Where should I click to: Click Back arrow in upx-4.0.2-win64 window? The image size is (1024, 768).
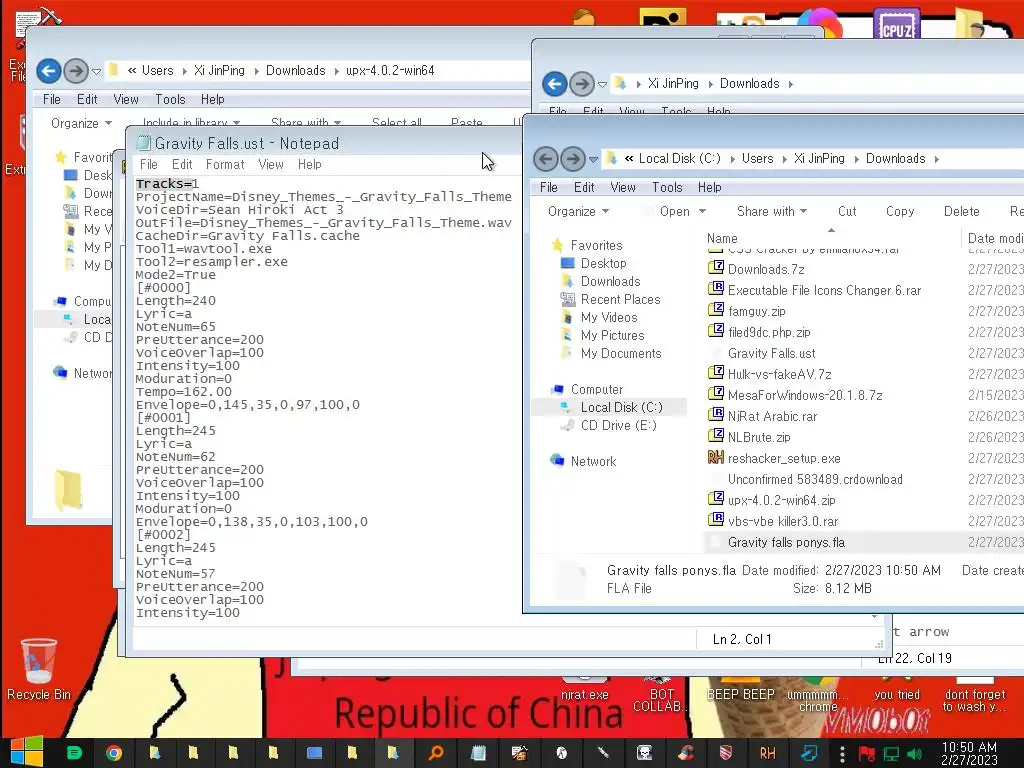point(48,71)
